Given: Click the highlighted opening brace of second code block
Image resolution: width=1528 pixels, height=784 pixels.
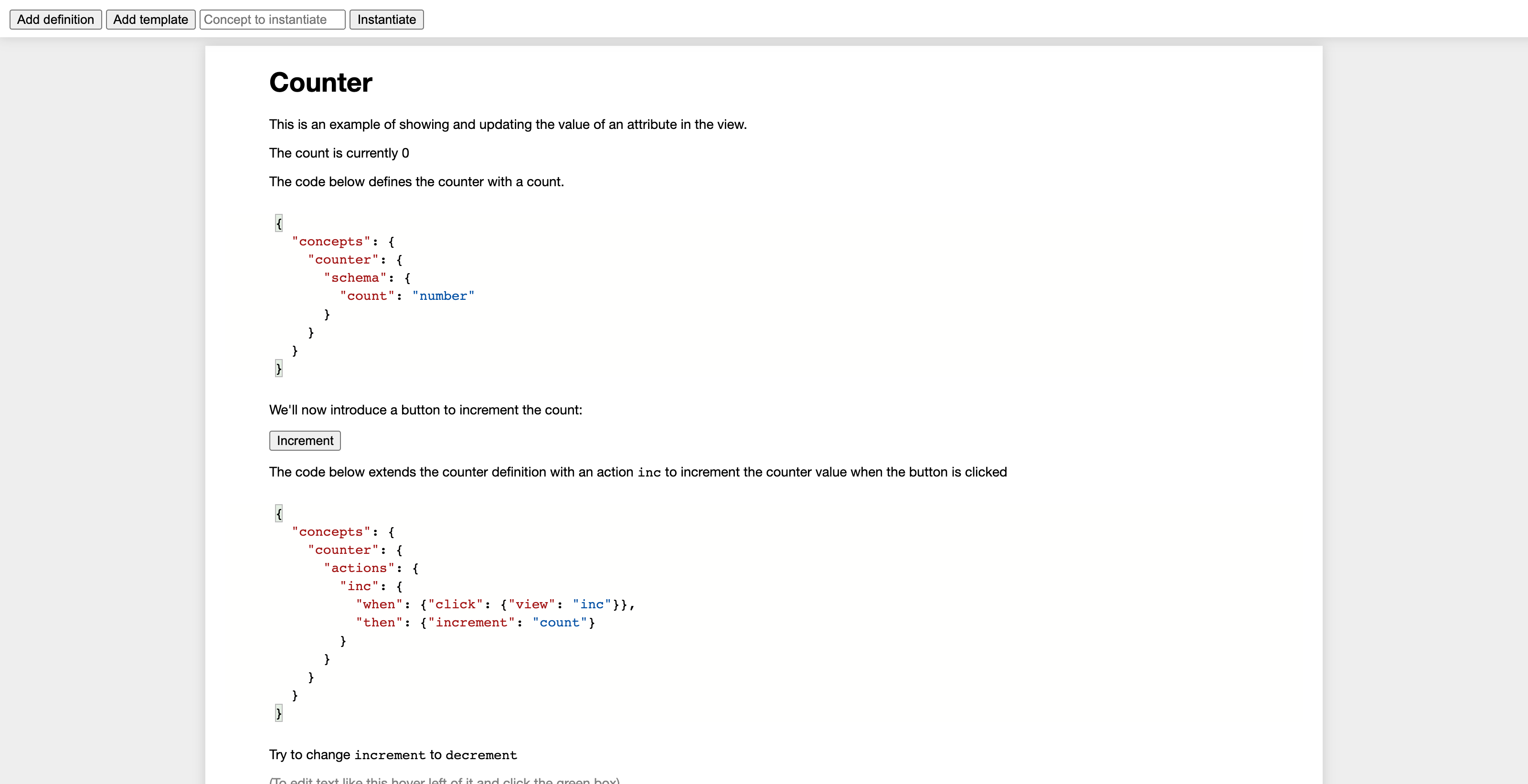Looking at the screenshot, I should click(279, 513).
